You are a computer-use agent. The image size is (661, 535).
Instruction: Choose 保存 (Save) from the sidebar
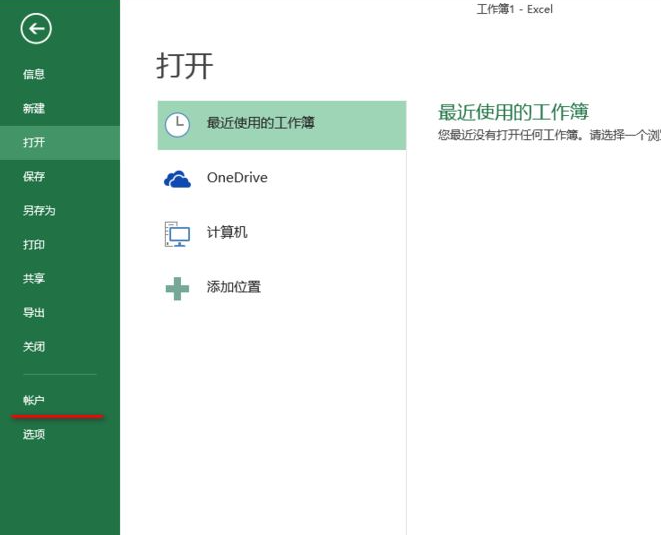pyautogui.click(x=34, y=176)
